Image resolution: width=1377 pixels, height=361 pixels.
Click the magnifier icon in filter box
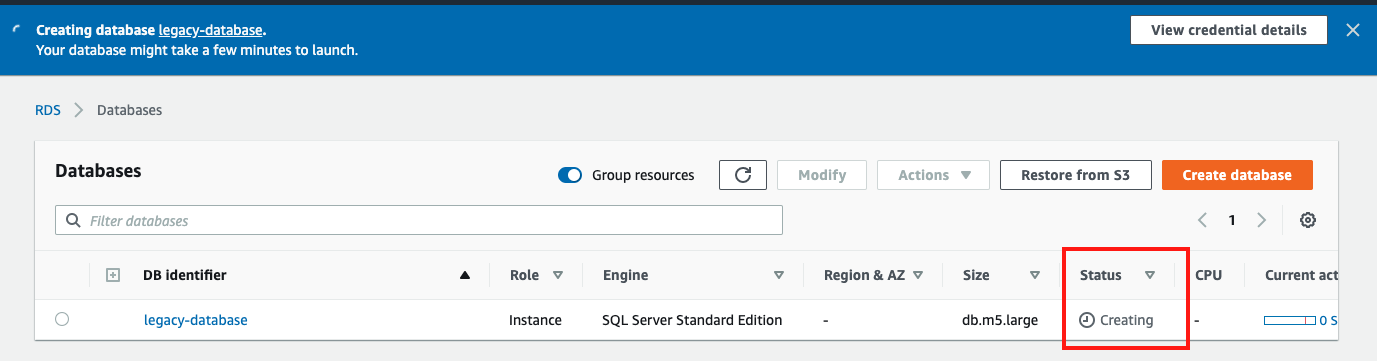(73, 220)
